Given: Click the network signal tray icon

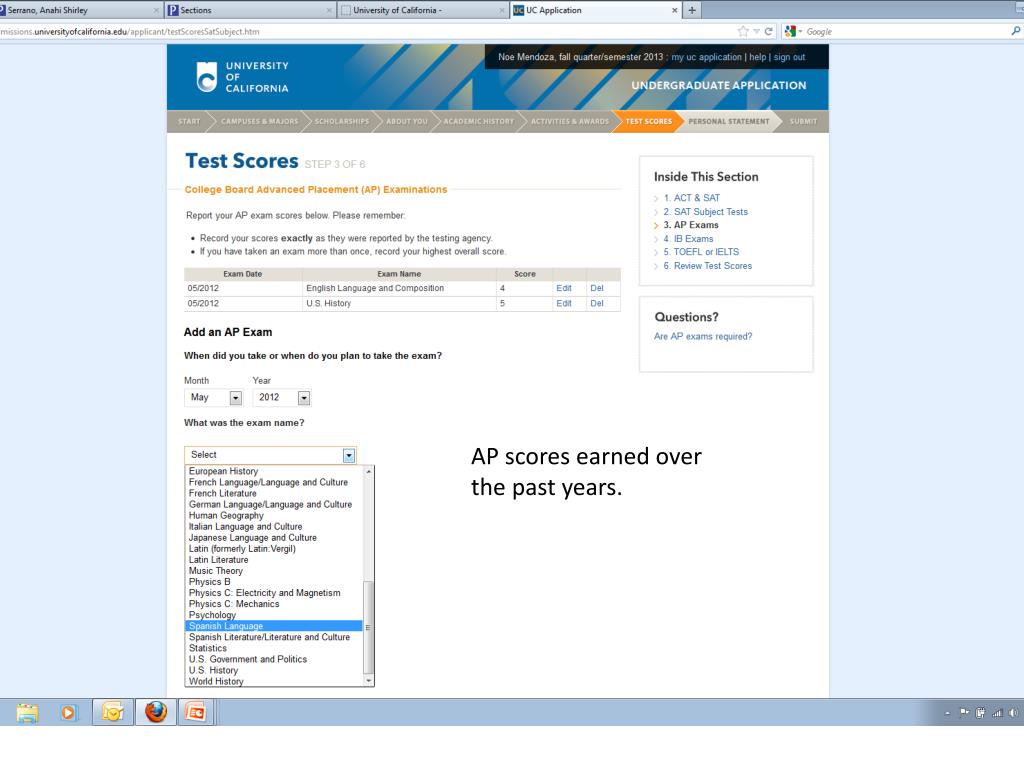Looking at the screenshot, I should click(997, 713).
